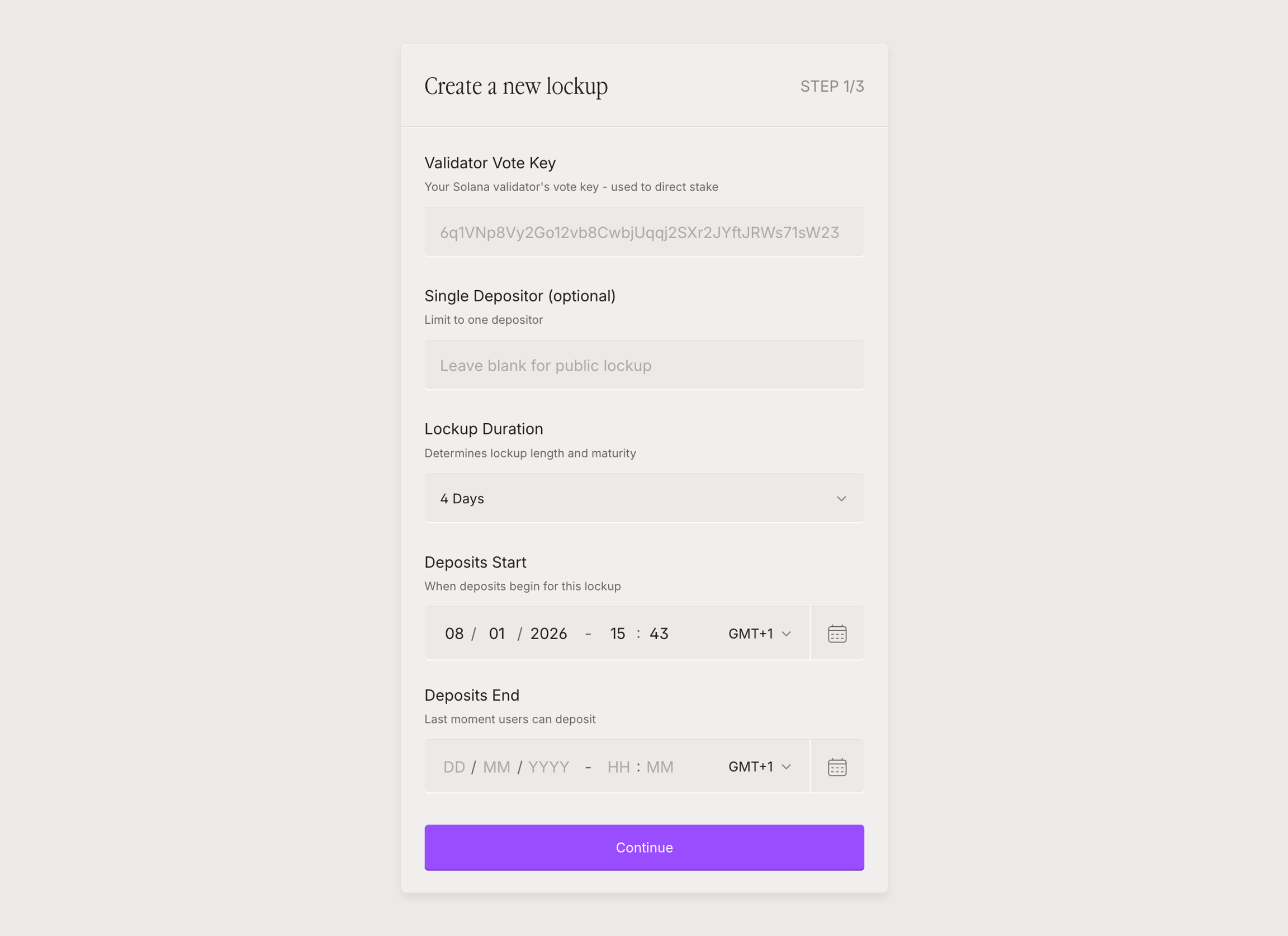Expand the Lockup Duration dropdown
This screenshot has width=1288, height=936.
(643, 498)
